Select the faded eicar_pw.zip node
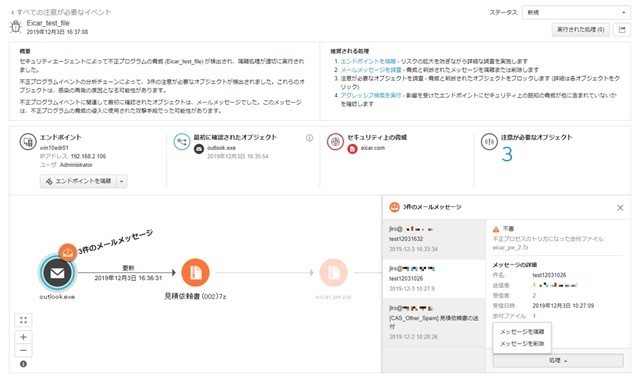 333,273
